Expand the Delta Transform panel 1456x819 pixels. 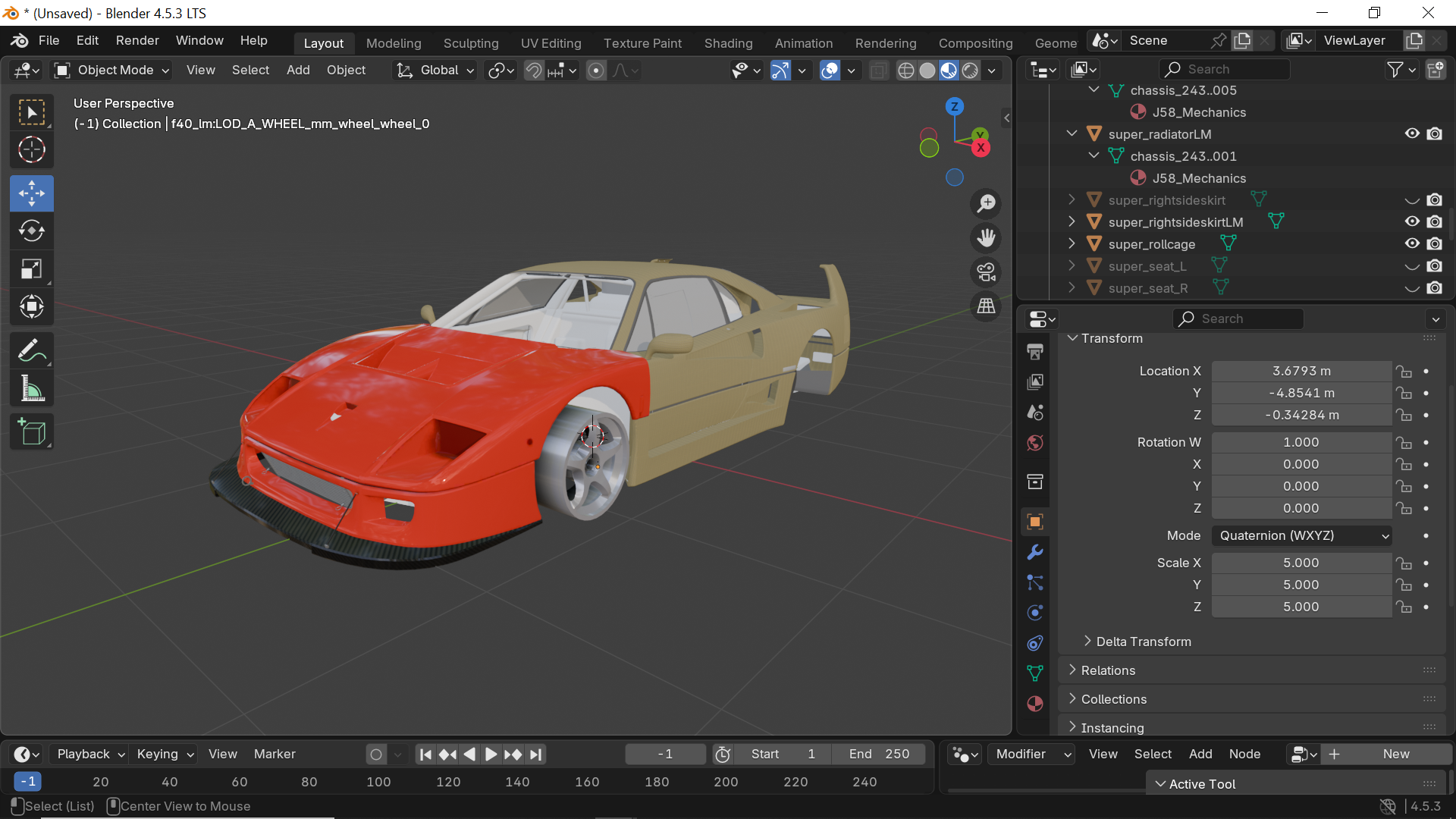point(1143,642)
